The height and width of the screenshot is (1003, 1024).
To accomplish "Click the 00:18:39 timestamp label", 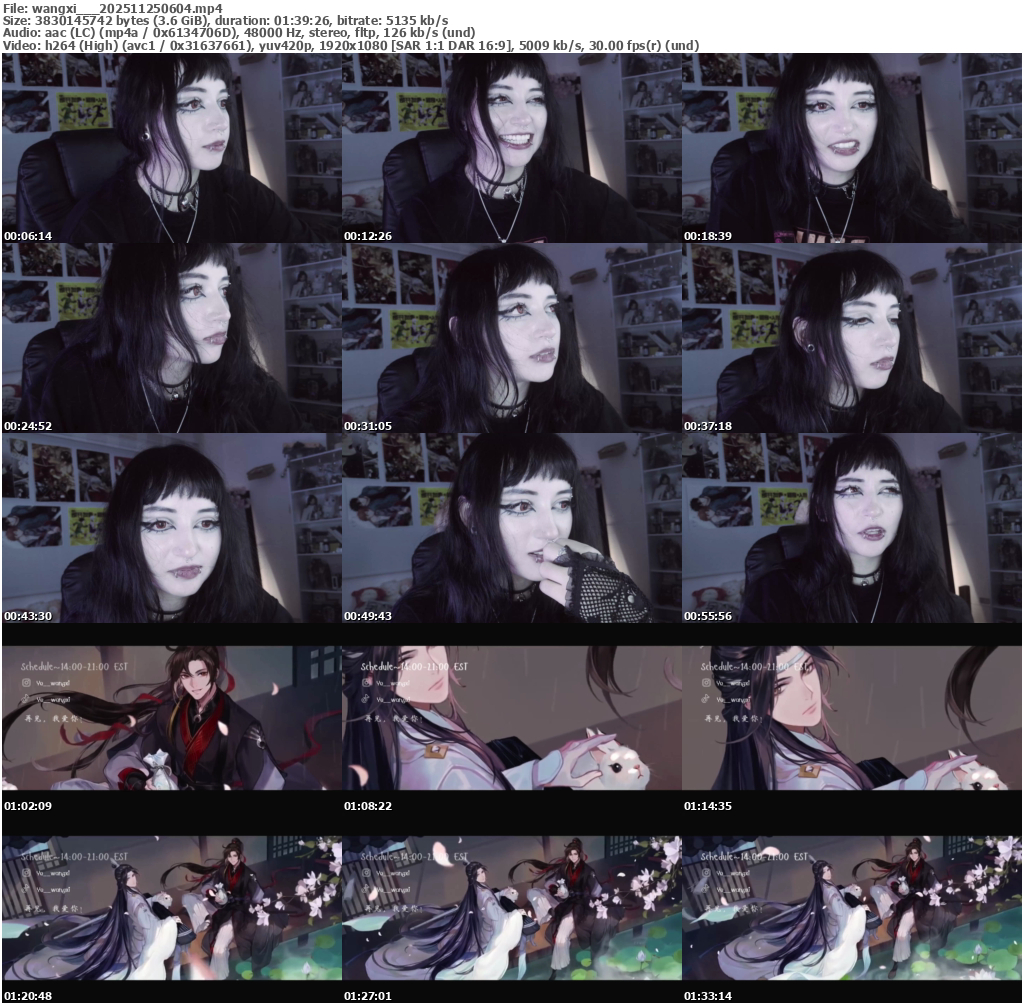I will pyautogui.click(x=708, y=236).
